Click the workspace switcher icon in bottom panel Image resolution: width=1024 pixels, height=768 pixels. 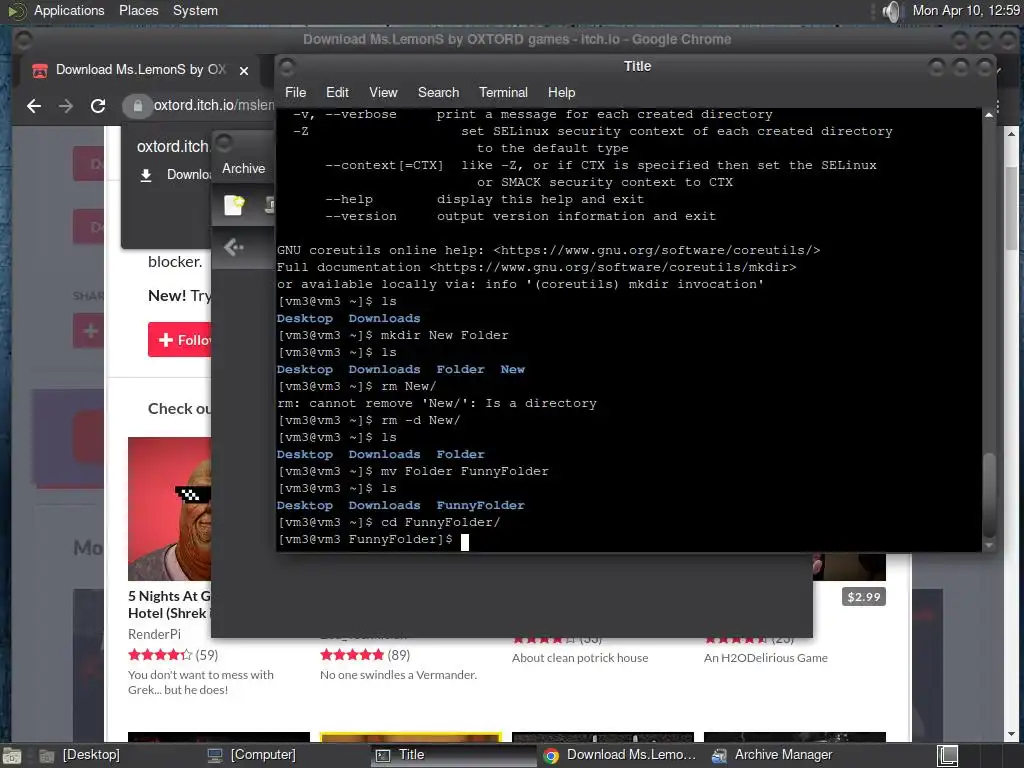click(x=947, y=756)
